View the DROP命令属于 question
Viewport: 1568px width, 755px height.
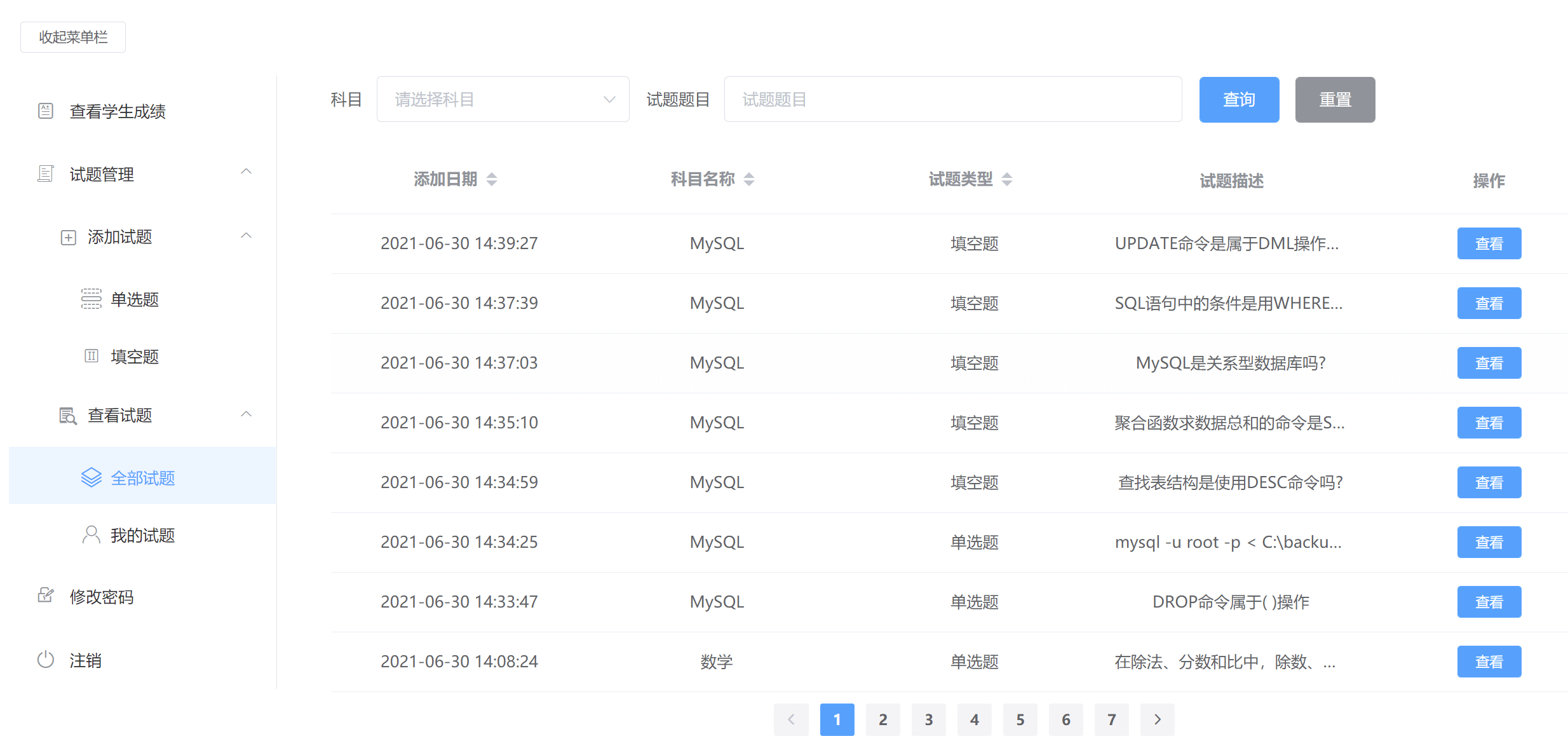coord(1489,602)
